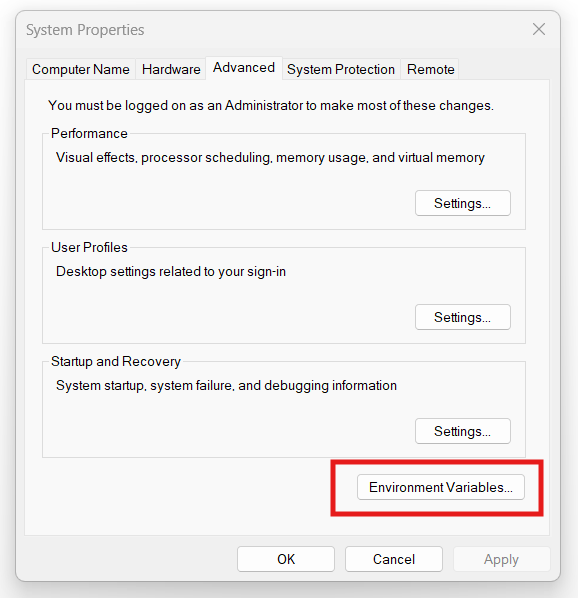Screen dimensions: 578x598
Task: Click the System Properties title bar text
Action: pos(85,30)
